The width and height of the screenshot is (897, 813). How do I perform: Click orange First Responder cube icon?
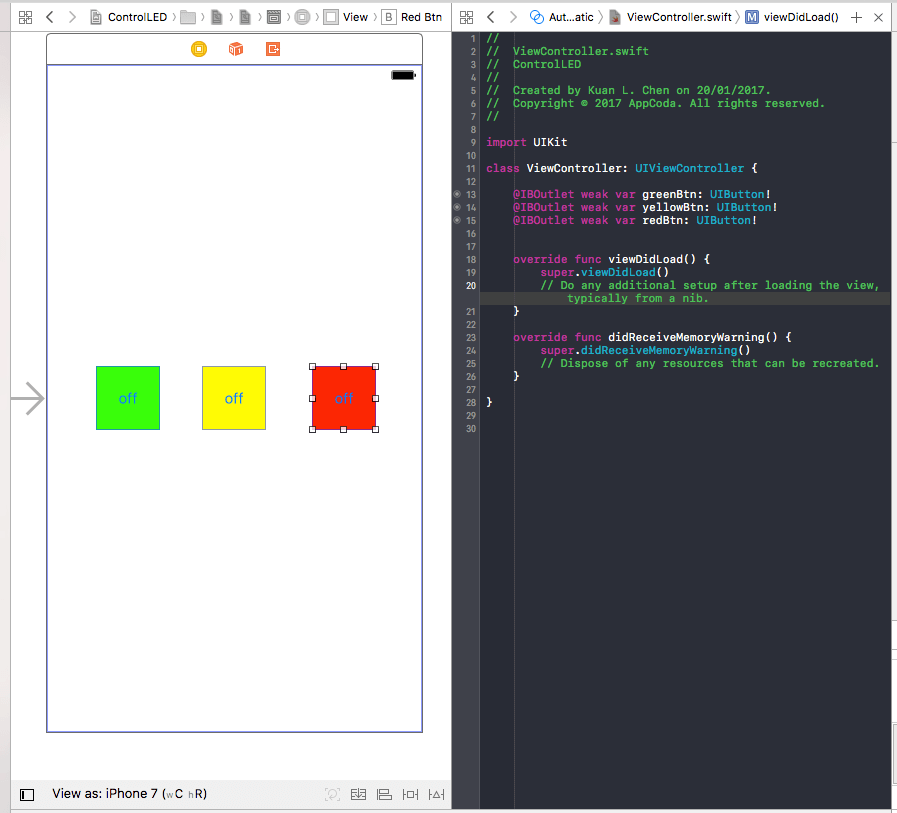click(x=236, y=49)
